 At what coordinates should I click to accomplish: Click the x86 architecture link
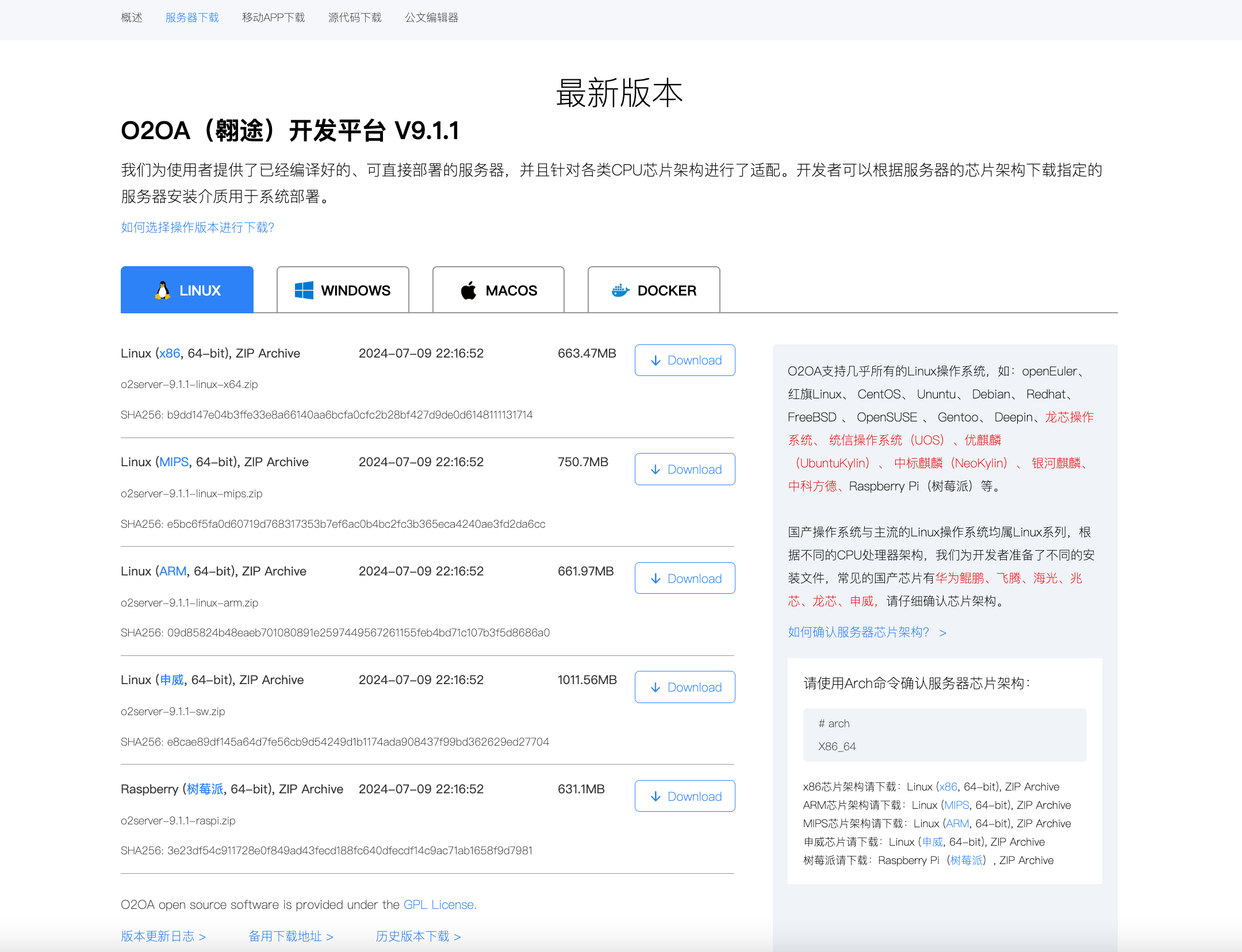pos(169,353)
